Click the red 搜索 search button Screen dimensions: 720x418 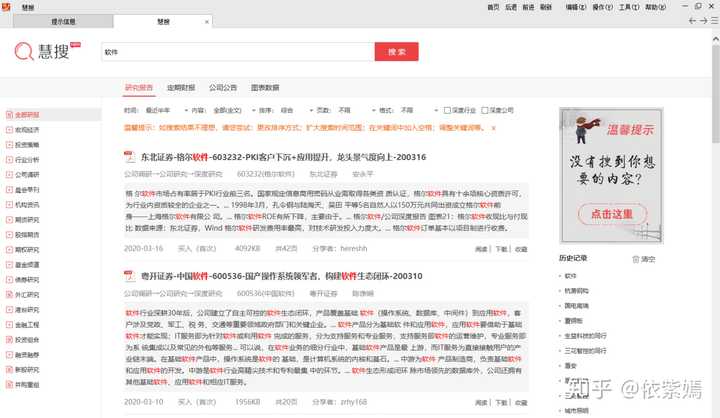click(x=396, y=51)
